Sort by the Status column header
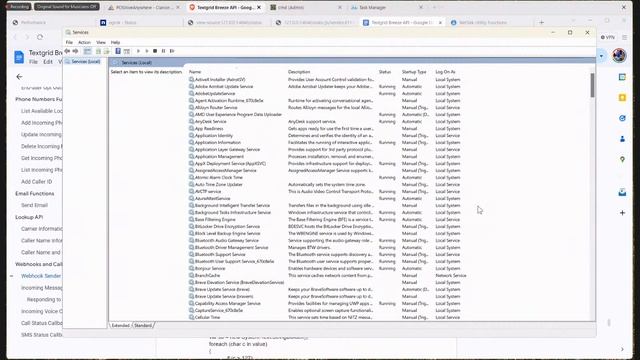Viewport: 640px width, 360px height. pyautogui.click(x=385, y=72)
